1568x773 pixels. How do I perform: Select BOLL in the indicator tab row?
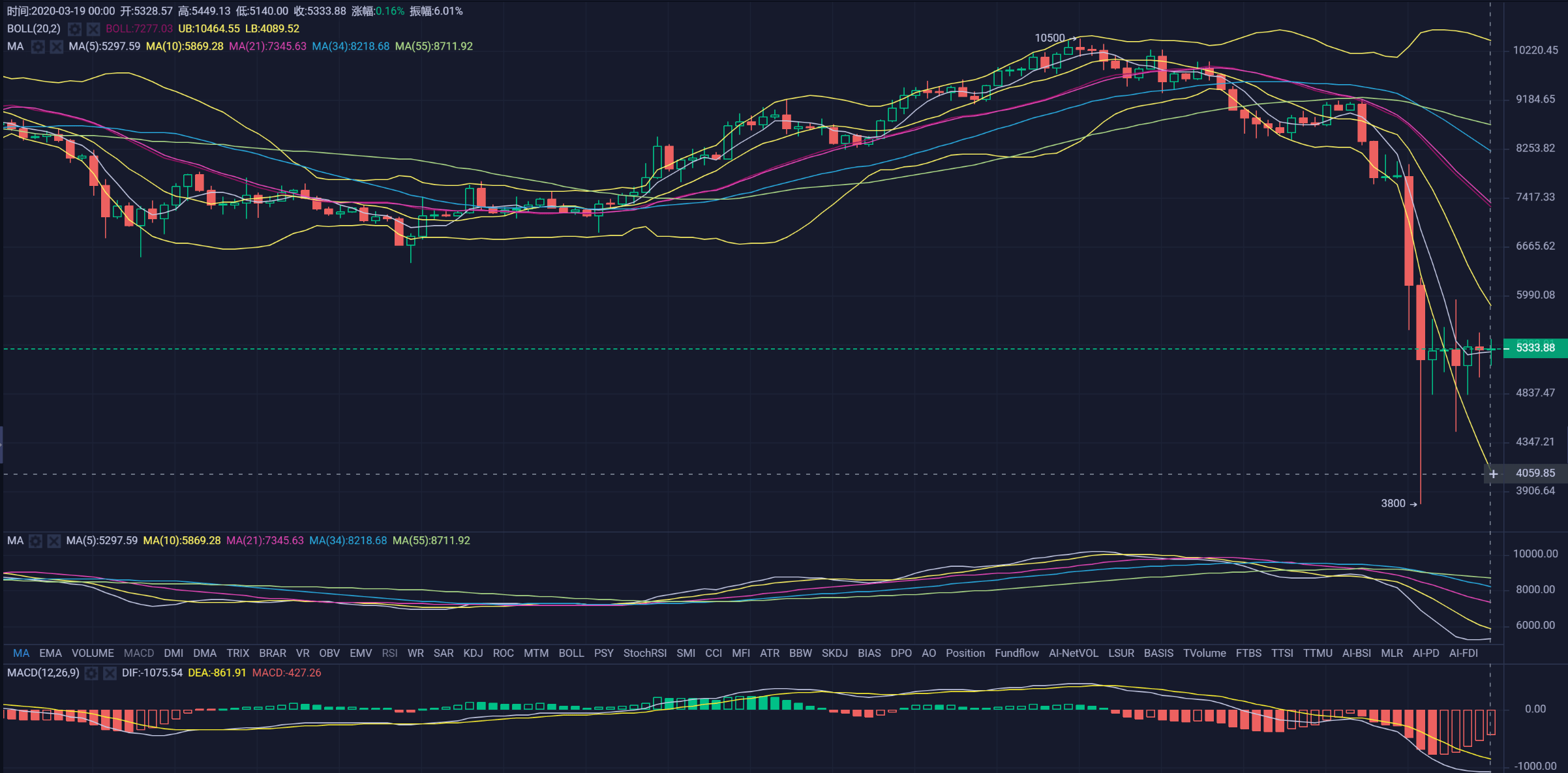[x=571, y=653]
